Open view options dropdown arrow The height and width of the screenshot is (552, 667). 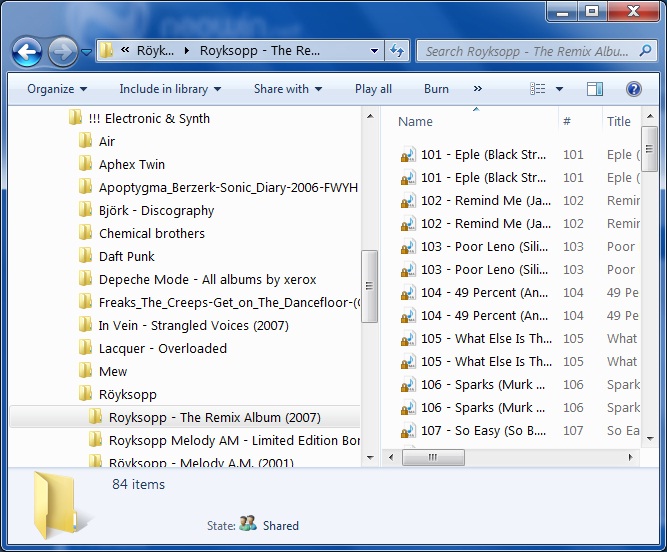[559, 89]
